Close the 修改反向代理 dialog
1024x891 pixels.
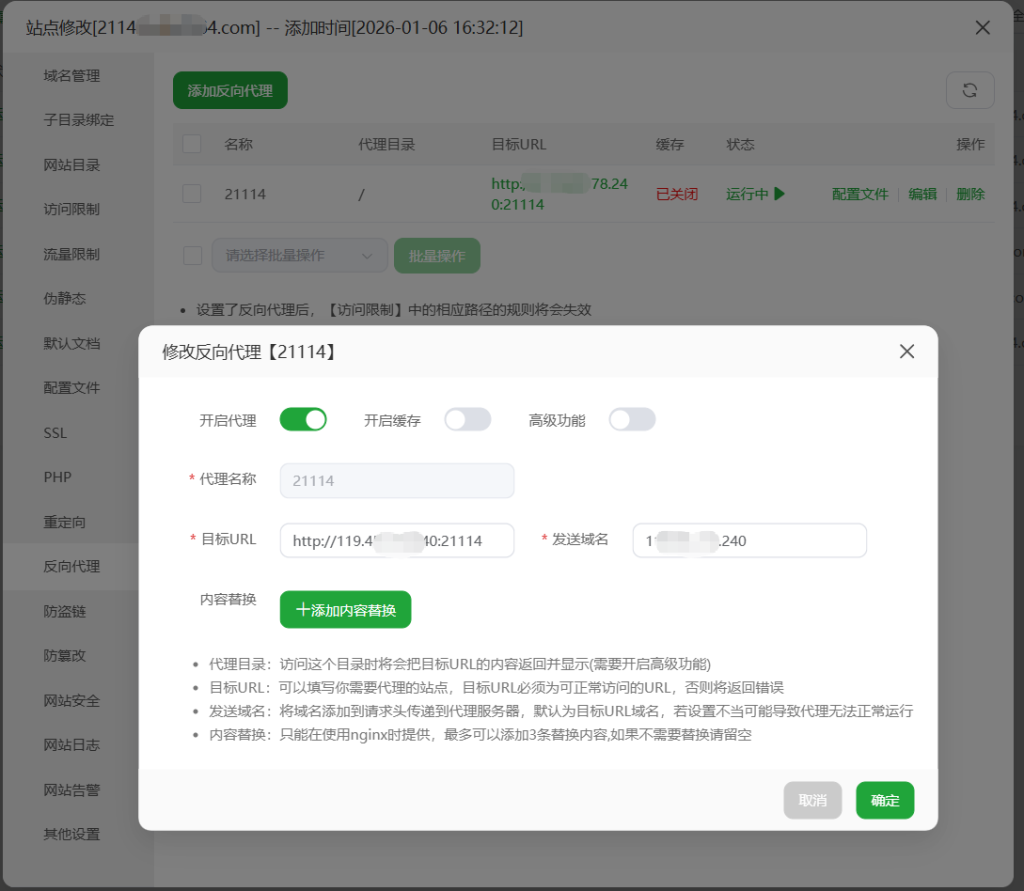[x=906, y=351]
